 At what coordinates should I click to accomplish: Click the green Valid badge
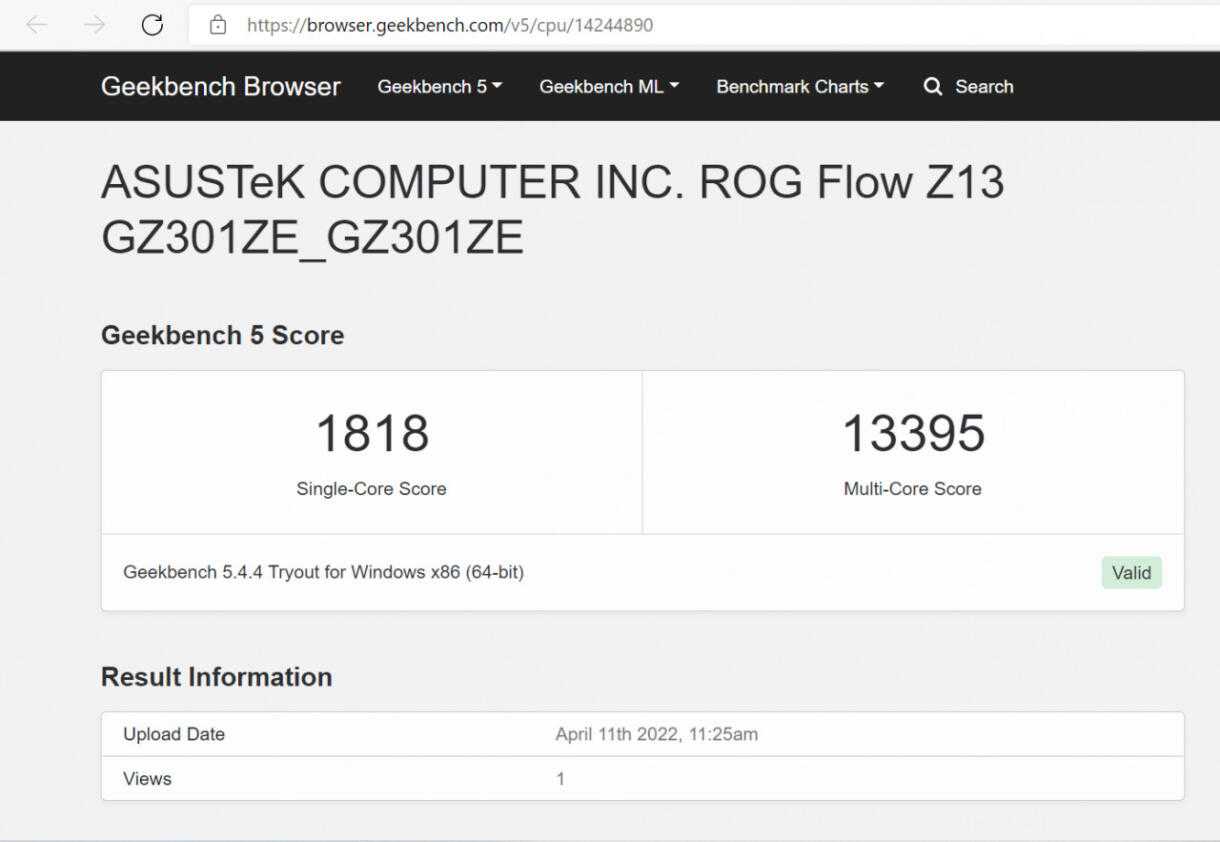point(1131,573)
